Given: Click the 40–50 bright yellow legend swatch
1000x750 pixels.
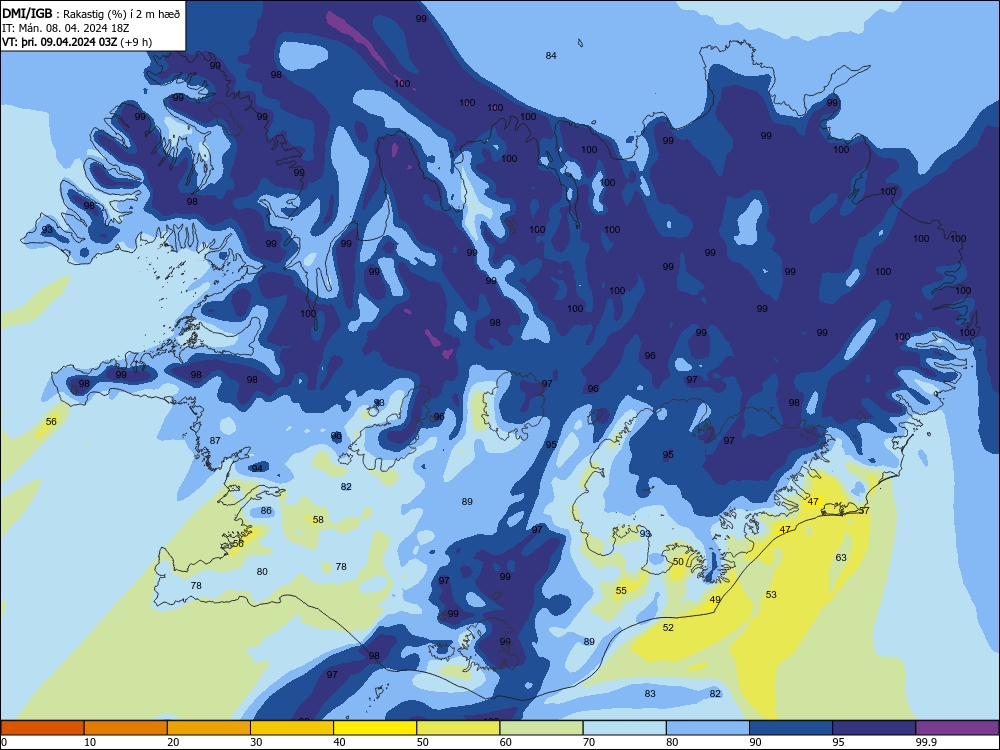Looking at the screenshot, I should tap(375, 728).
